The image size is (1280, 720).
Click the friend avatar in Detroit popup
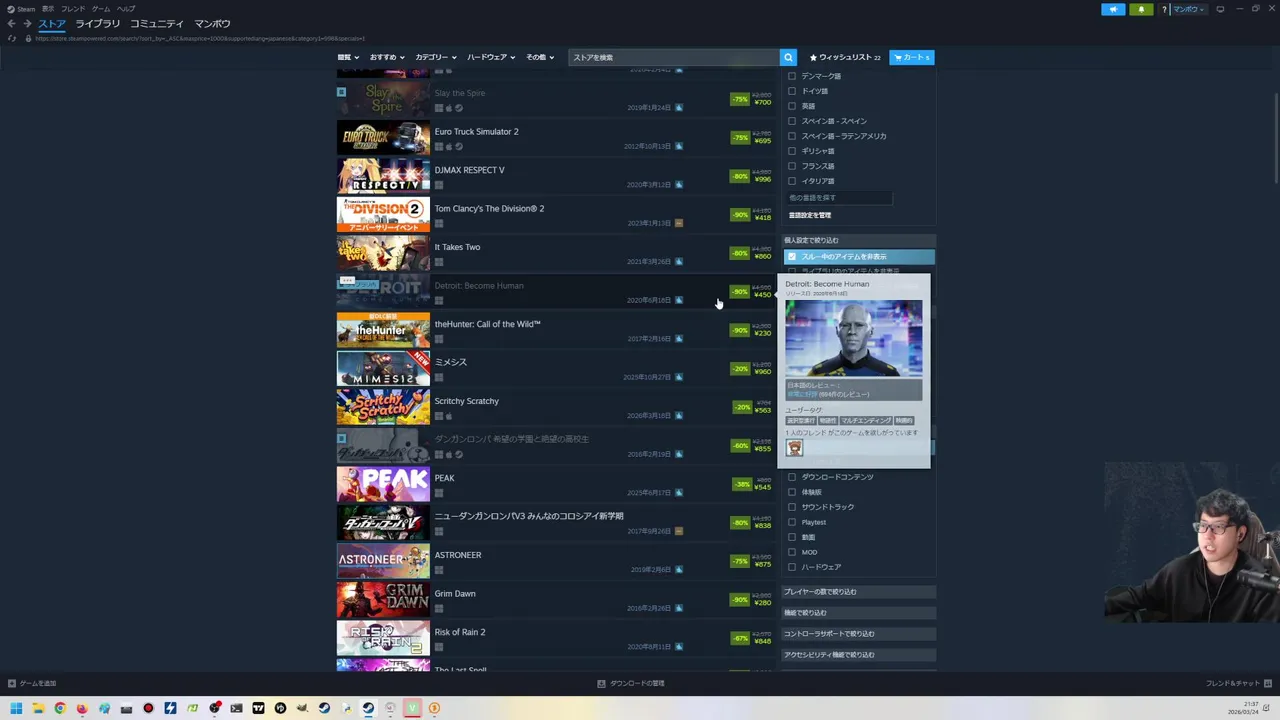(x=794, y=447)
